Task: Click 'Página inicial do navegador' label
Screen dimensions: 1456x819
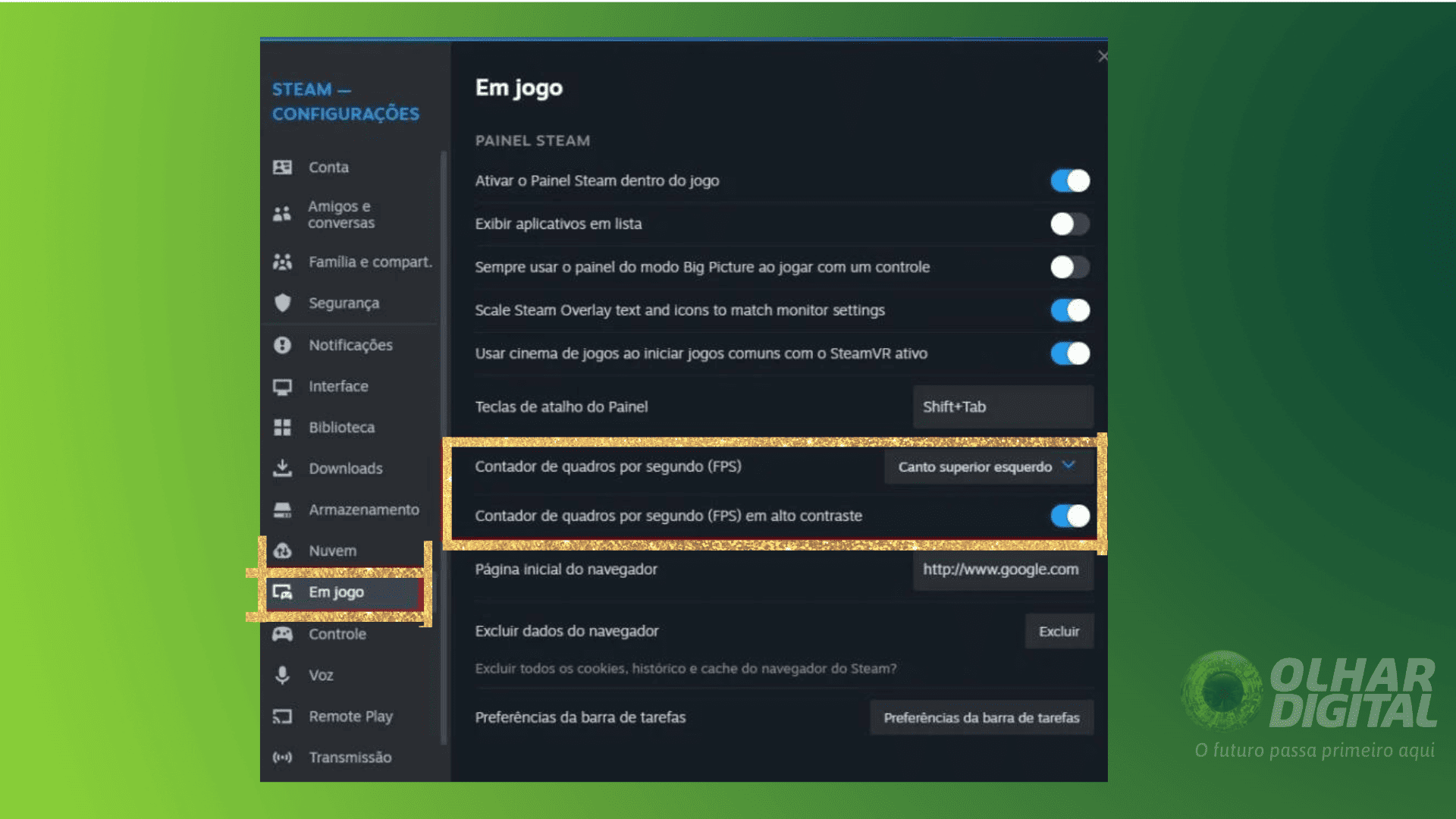Action: point(566,570)
